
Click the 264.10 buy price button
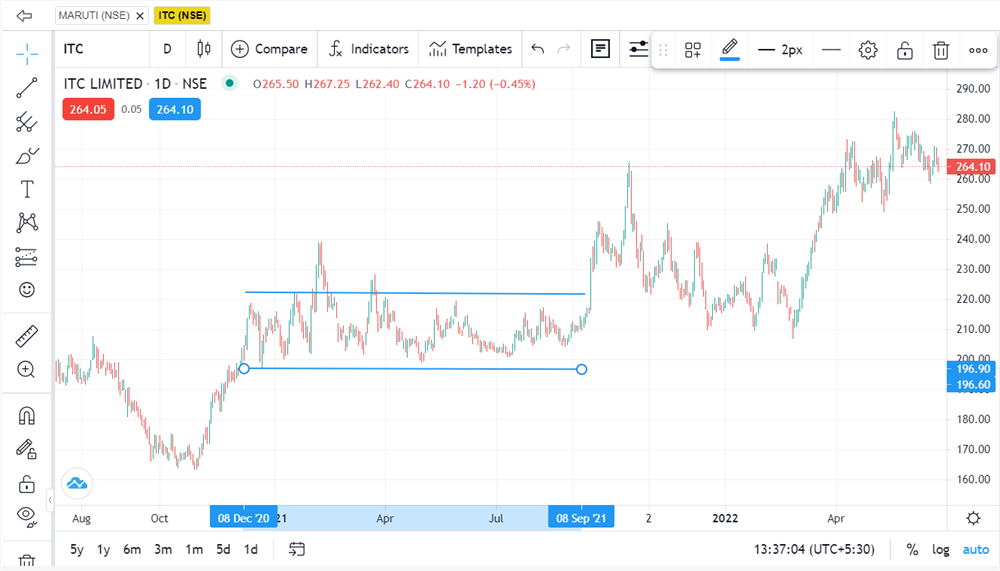click(175, 109)
